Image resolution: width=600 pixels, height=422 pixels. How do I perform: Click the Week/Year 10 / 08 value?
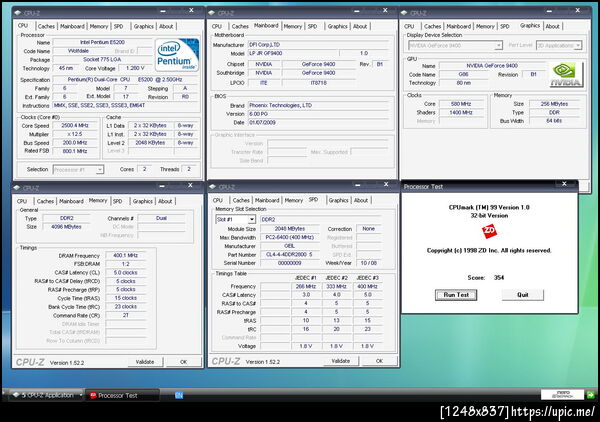tap(369, 263)
